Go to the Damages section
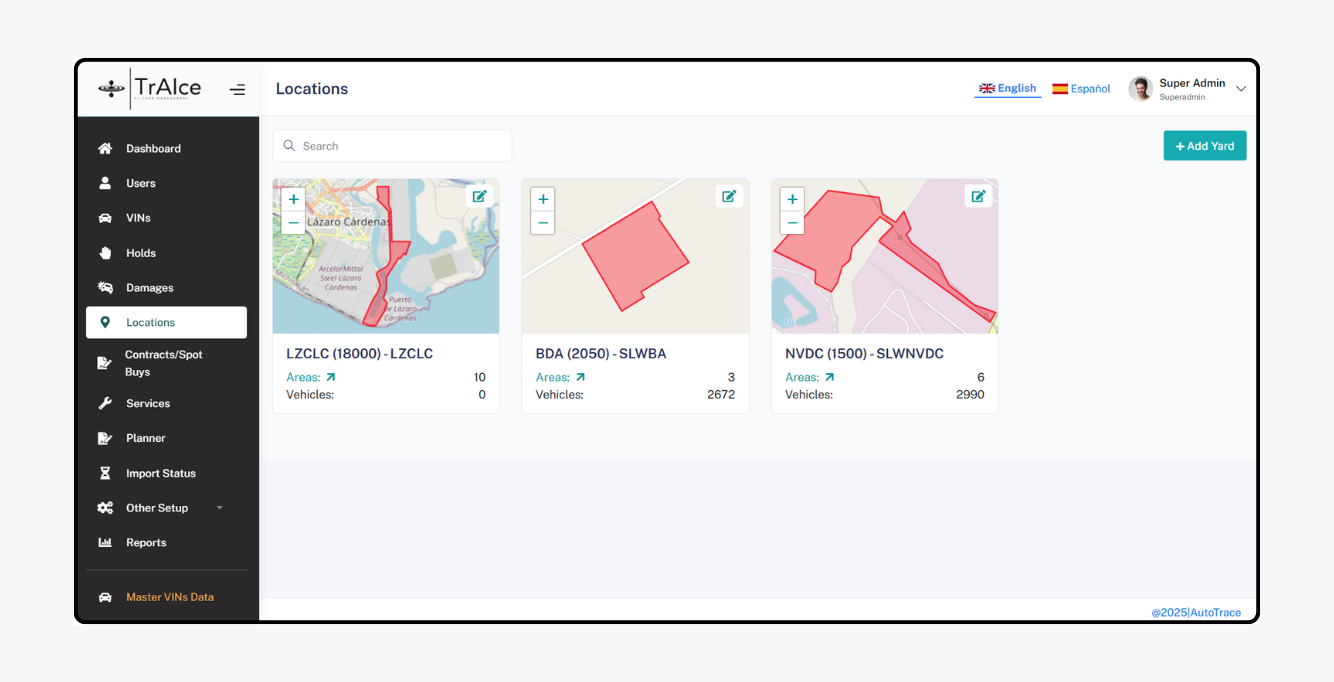This screenshot has width=1334, height=682. pos(149,288)
